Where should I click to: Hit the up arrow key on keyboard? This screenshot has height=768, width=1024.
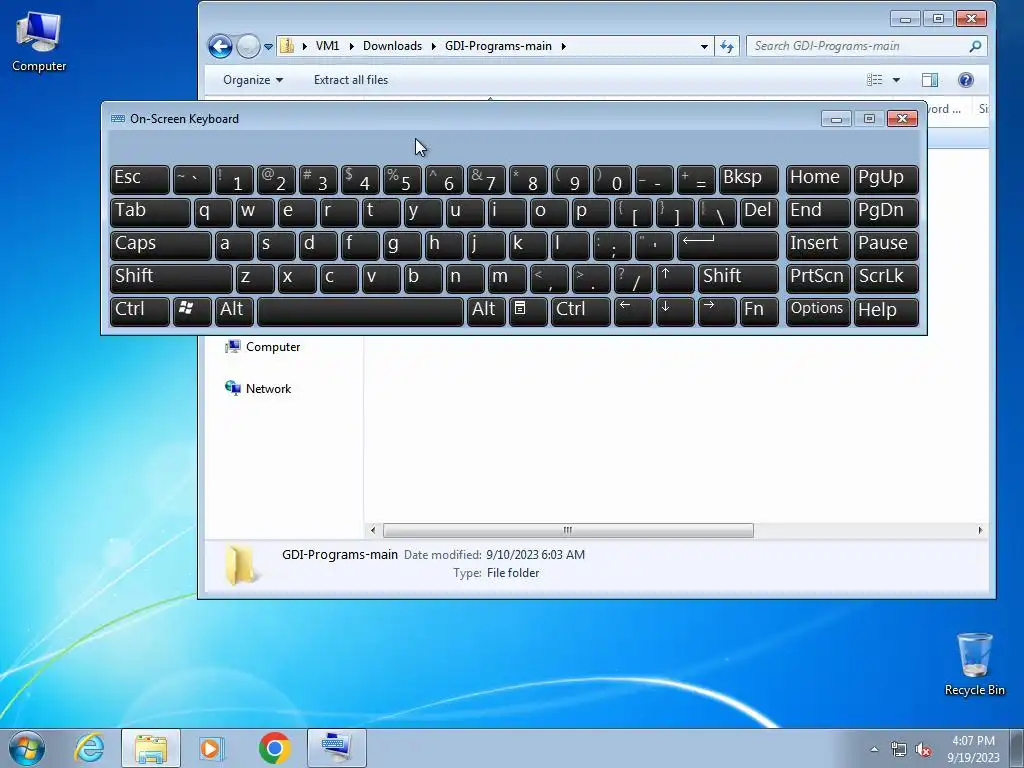[675, 278]
